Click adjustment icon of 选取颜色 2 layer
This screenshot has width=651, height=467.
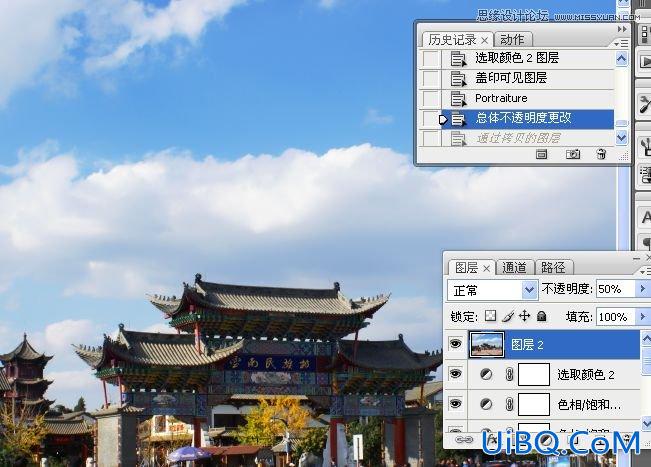click(486, 374)
